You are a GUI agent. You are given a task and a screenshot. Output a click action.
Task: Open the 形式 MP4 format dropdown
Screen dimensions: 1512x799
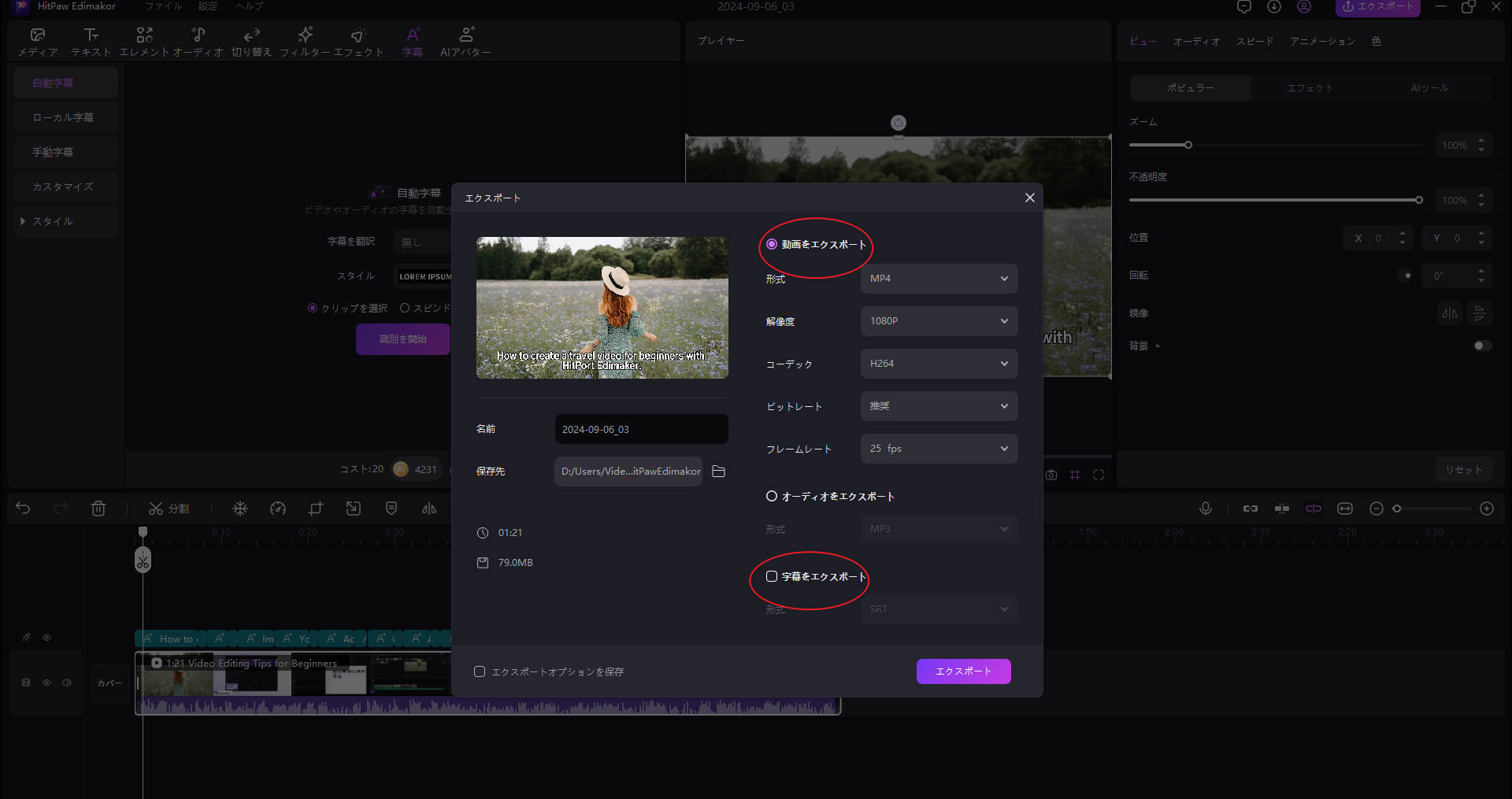click(939, 279)
